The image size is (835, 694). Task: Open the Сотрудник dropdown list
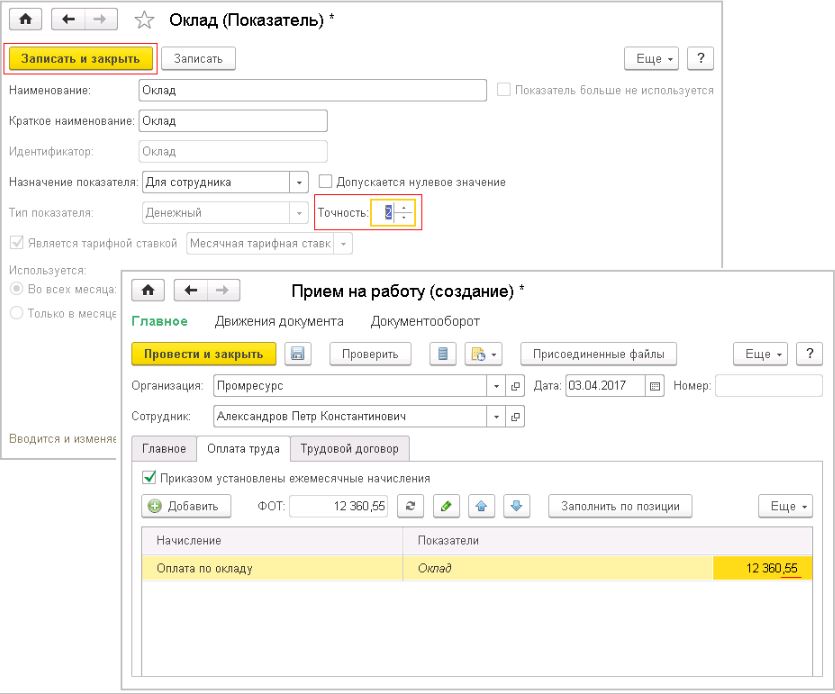[497, 416]
